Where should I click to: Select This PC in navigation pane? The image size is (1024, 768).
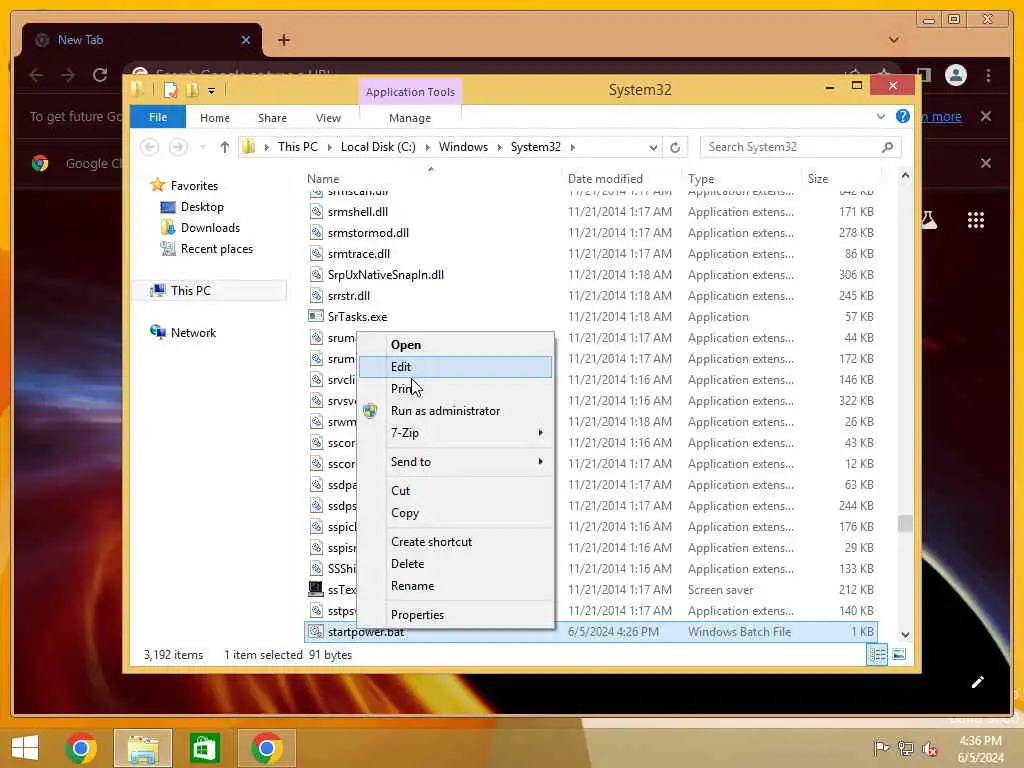(191, 291)
